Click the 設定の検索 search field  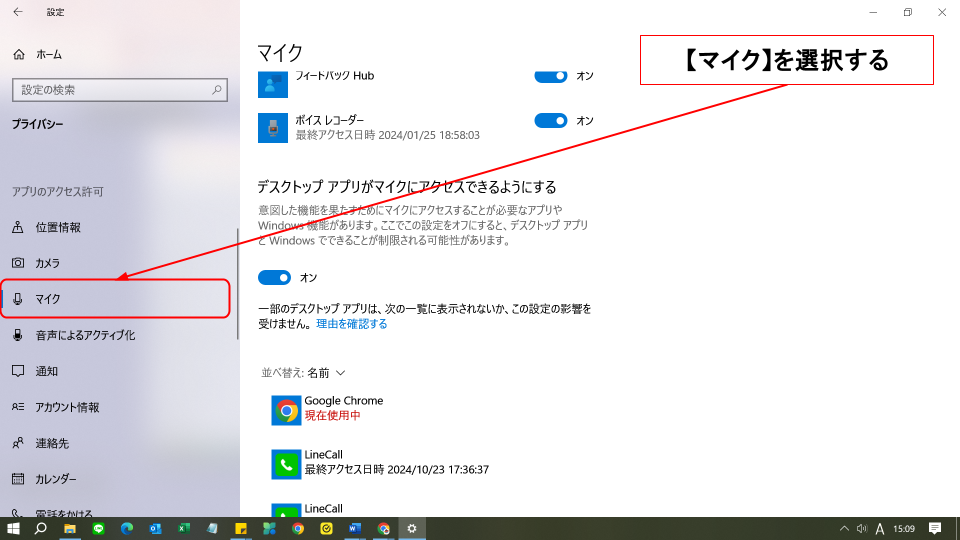pyautogui.click(x=112, y=90)
